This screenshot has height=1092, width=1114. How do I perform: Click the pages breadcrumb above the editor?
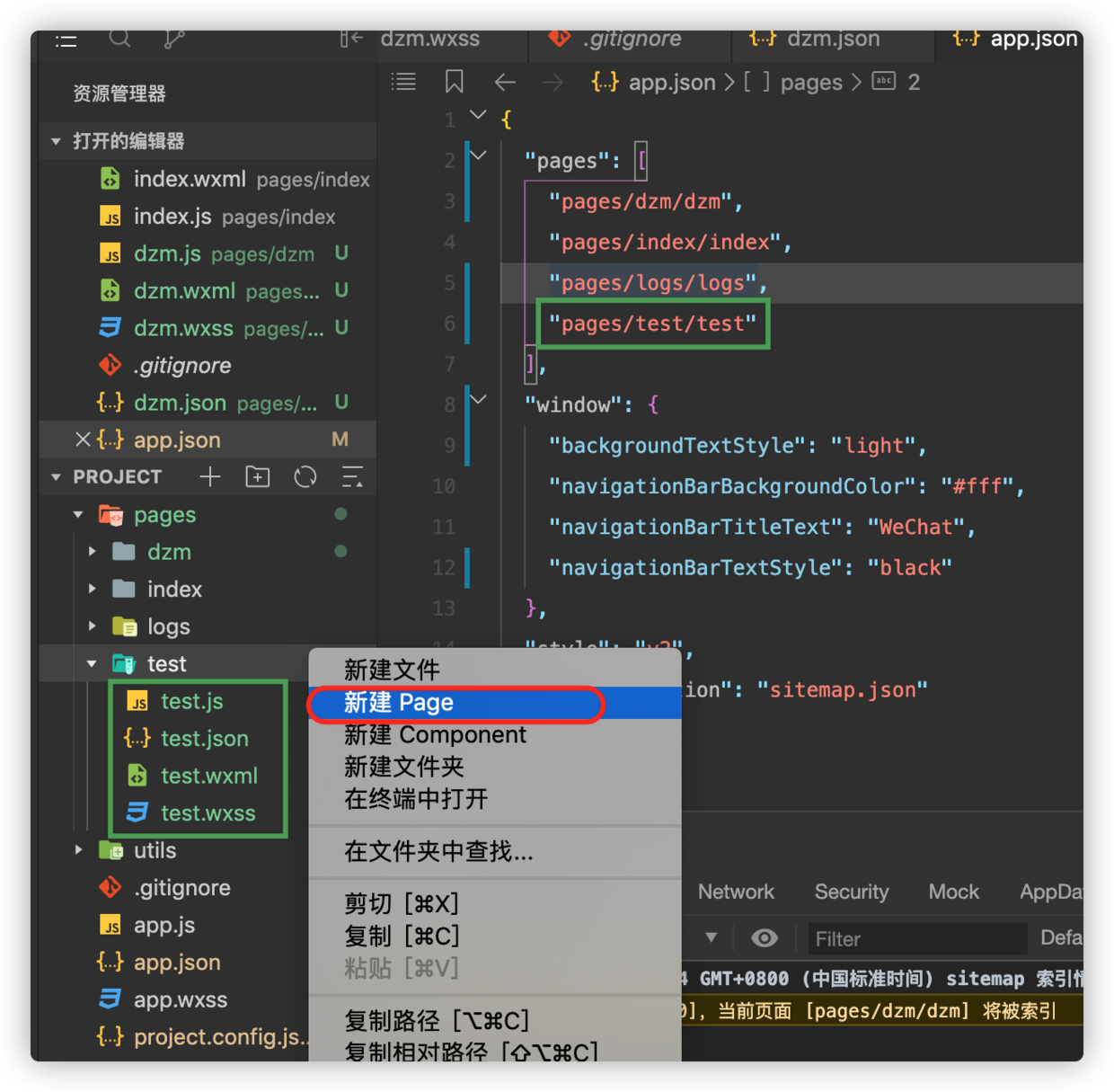(x=809, y=82)
